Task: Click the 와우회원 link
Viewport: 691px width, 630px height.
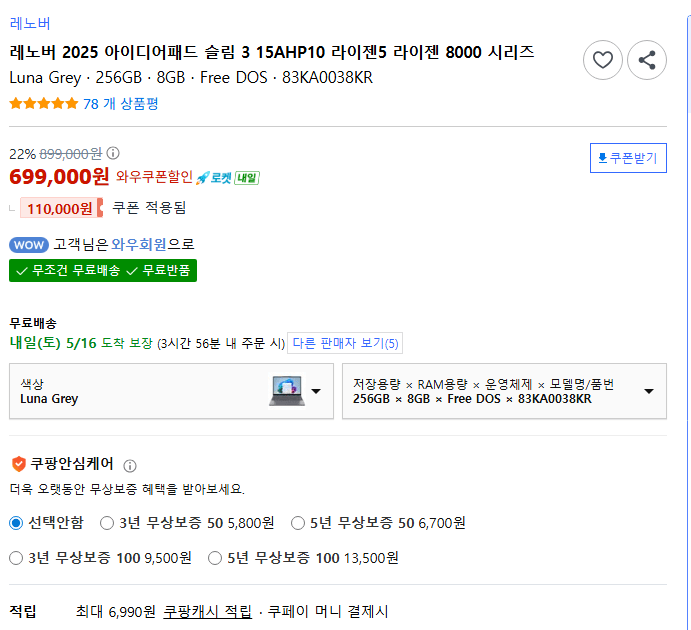Action: tap(138, 244)
